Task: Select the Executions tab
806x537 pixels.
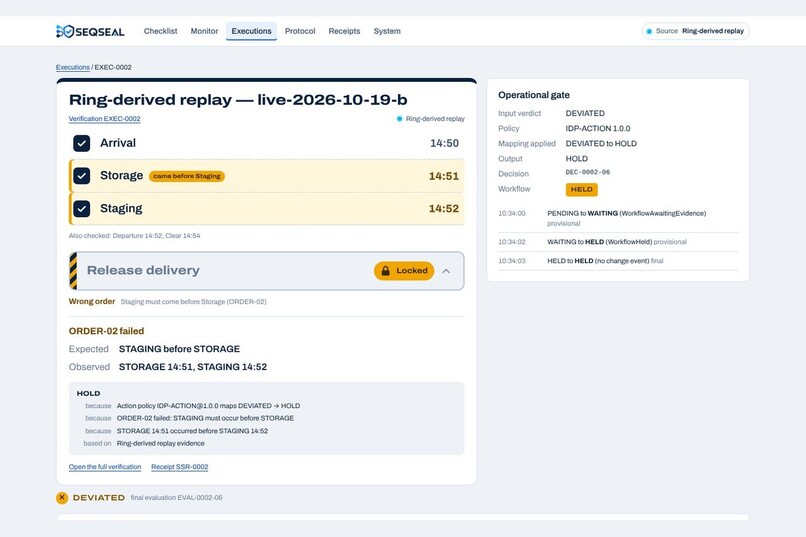Action: tap(251, 31)
